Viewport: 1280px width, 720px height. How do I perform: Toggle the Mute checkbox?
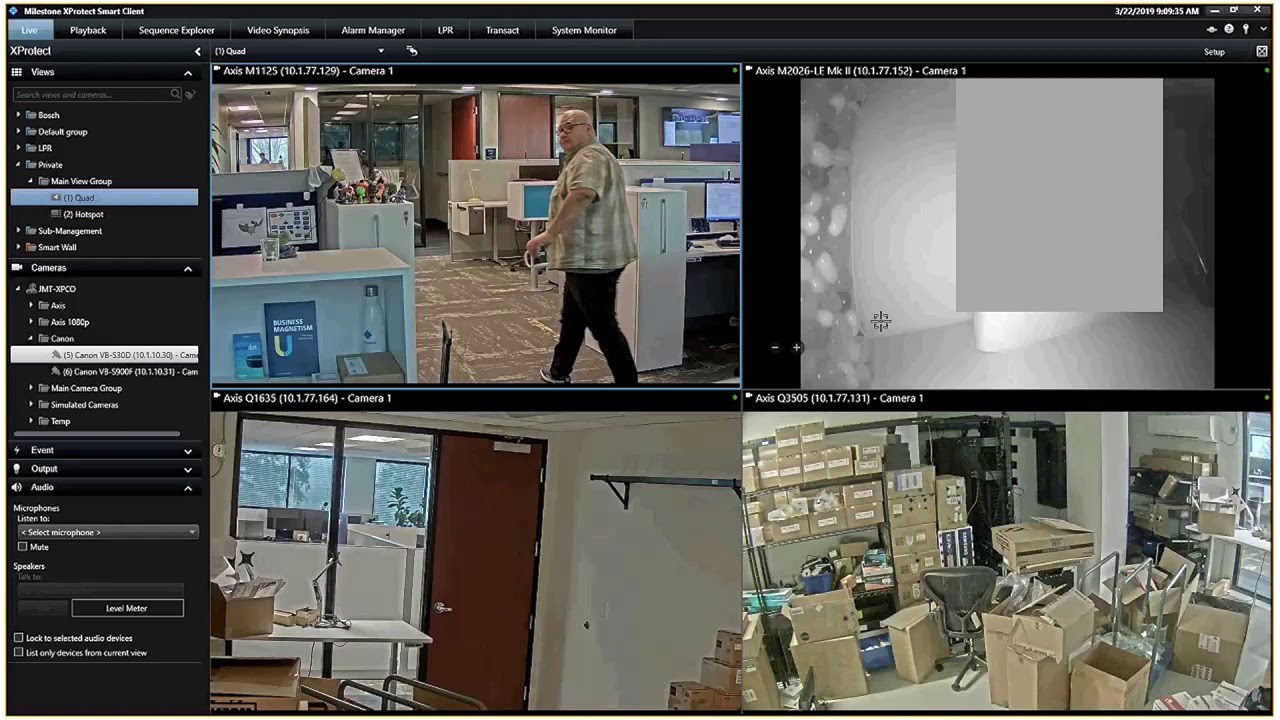22,547
